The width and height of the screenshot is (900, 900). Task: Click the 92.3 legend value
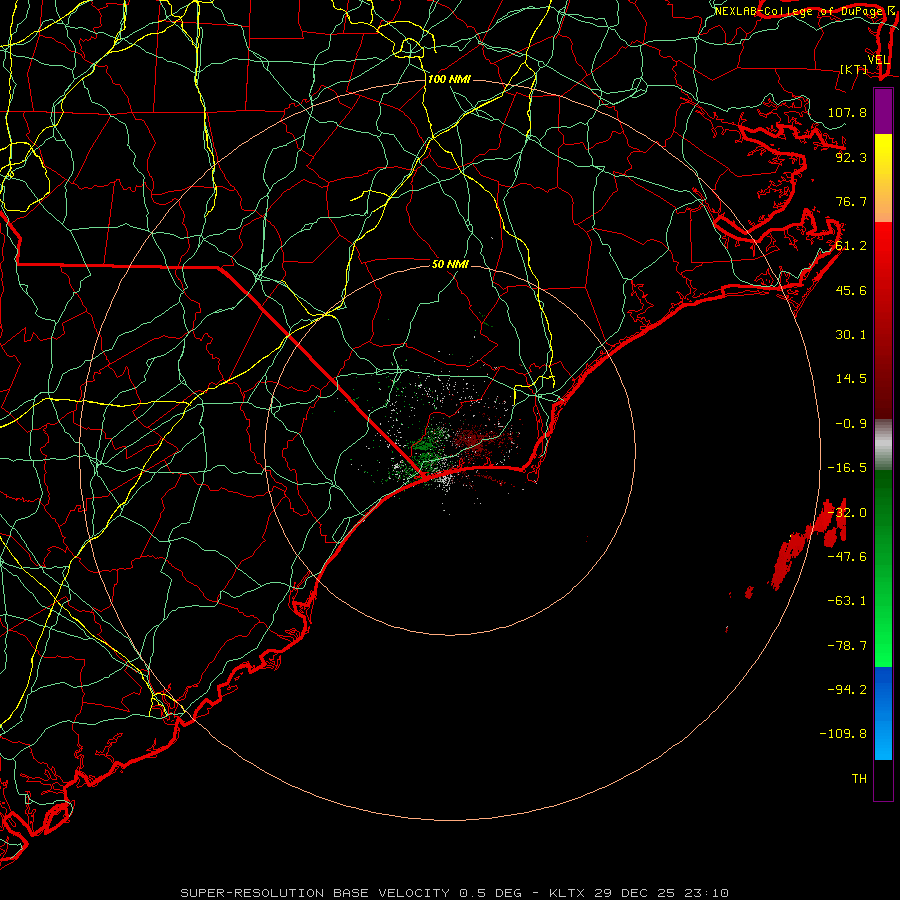[851, 157]
